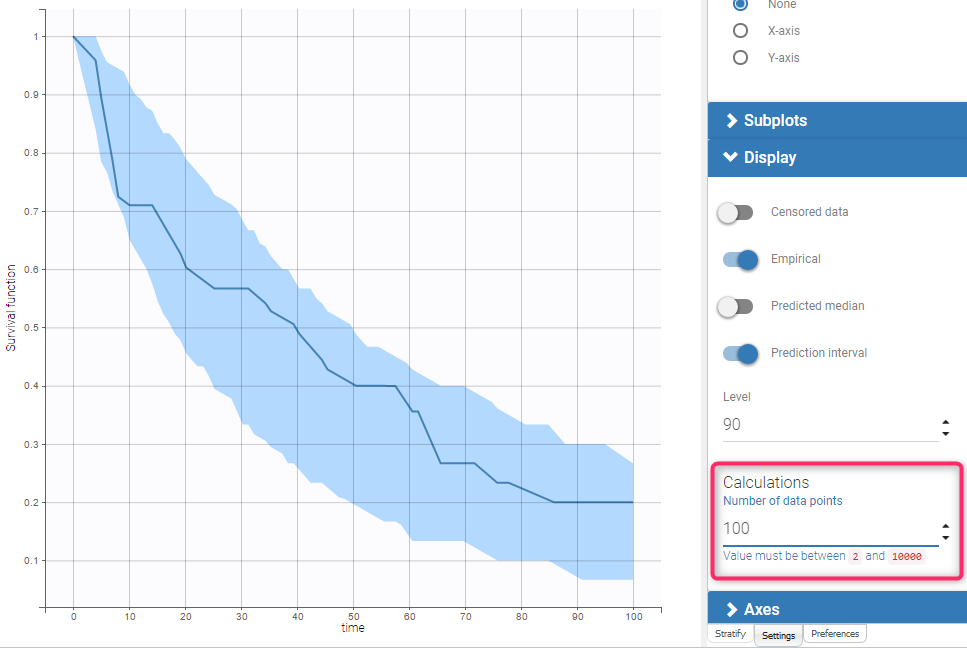Switch to the Stratify tab

[730, 633]
